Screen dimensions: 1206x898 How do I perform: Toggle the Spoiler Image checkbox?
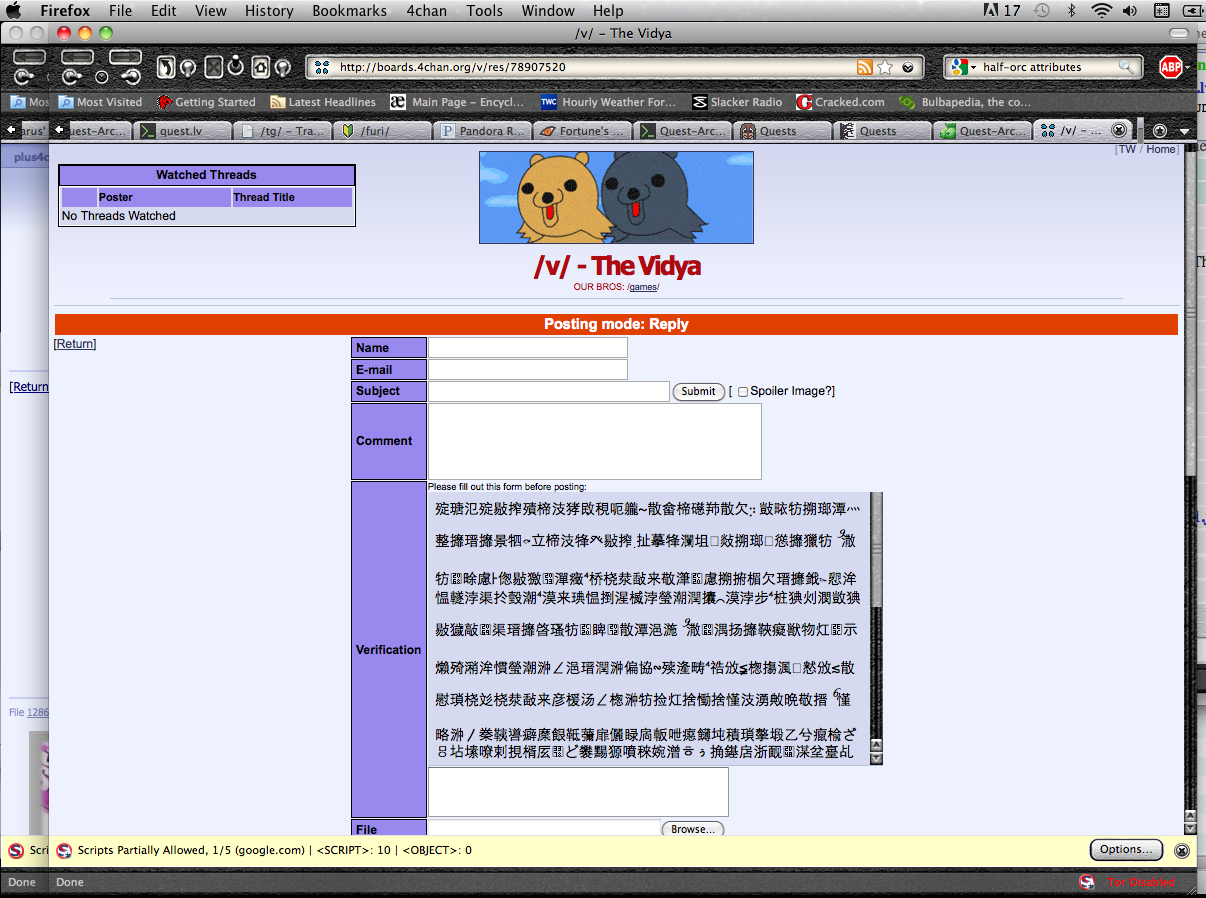[x=743, y=392]
